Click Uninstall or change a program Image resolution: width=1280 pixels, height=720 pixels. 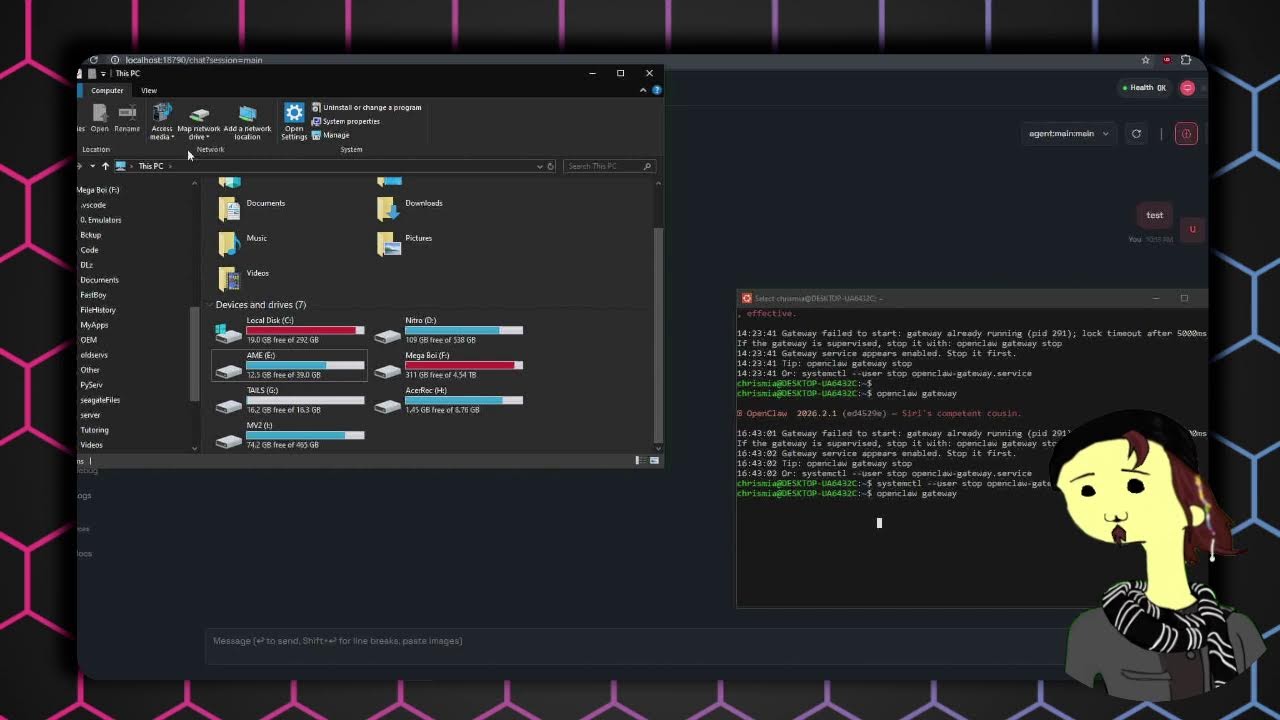click(x=366, y=107)
